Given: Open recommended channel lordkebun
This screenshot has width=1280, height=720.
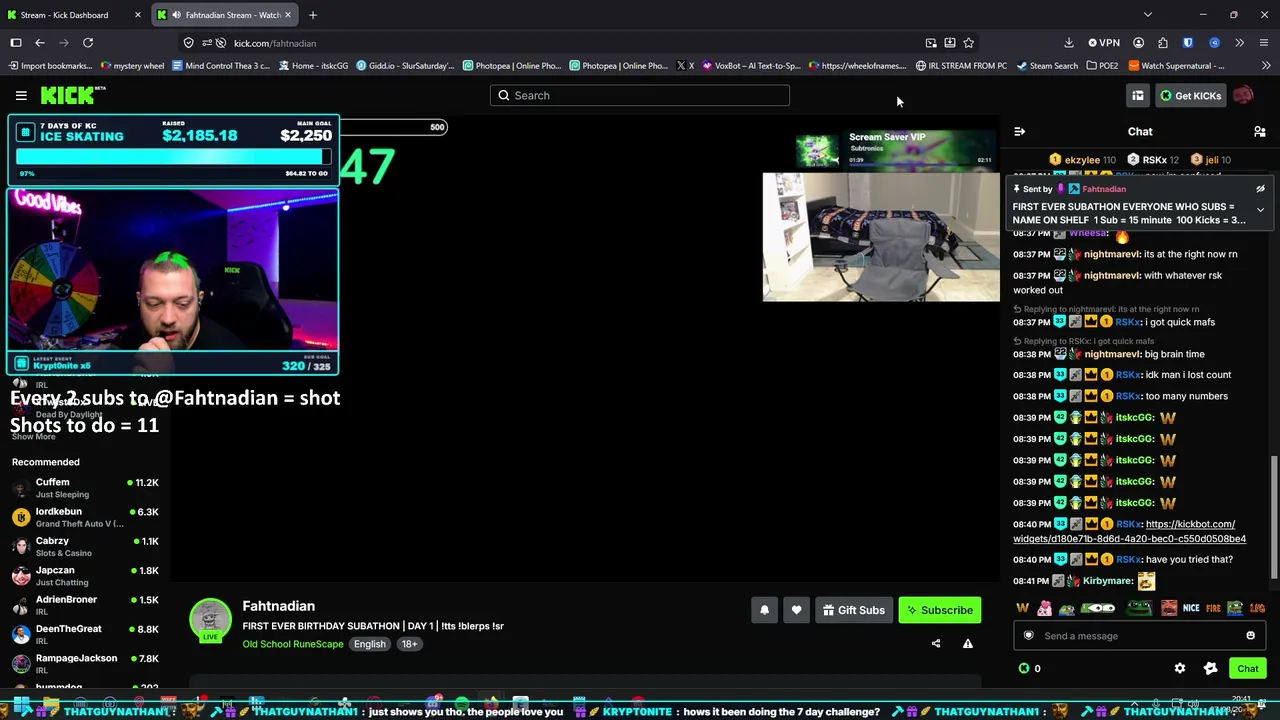Looking at the screenshot, I should (x=85, y=517).
